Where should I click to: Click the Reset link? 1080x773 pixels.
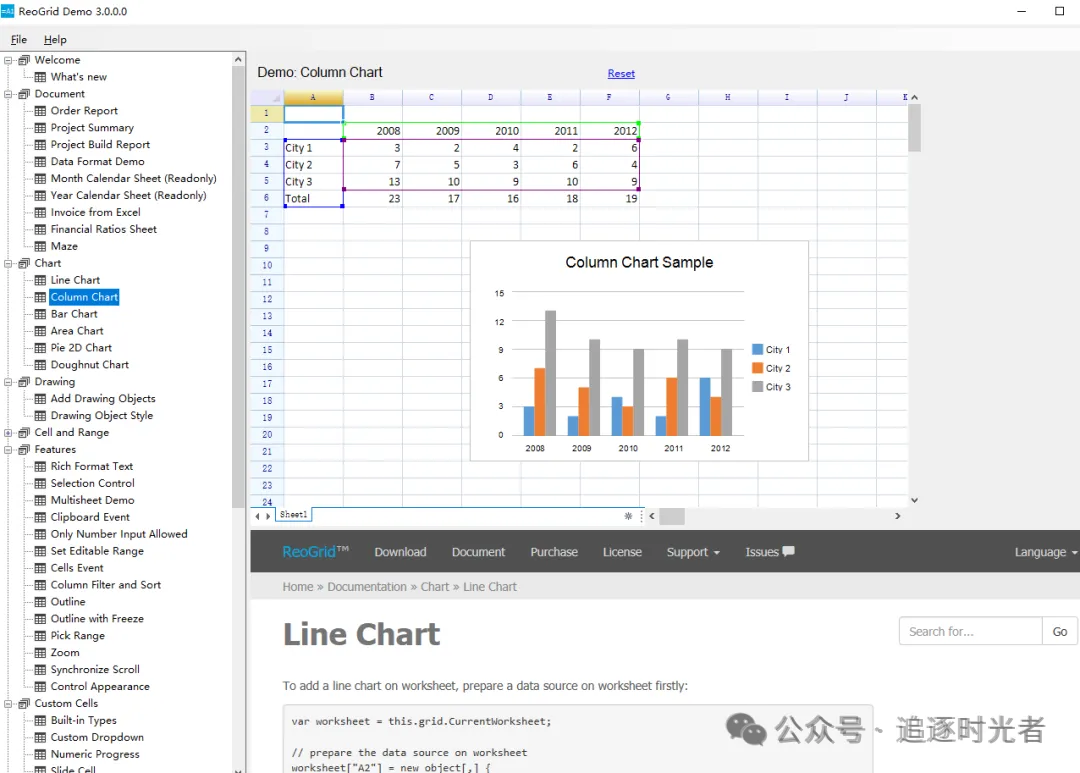621,73
